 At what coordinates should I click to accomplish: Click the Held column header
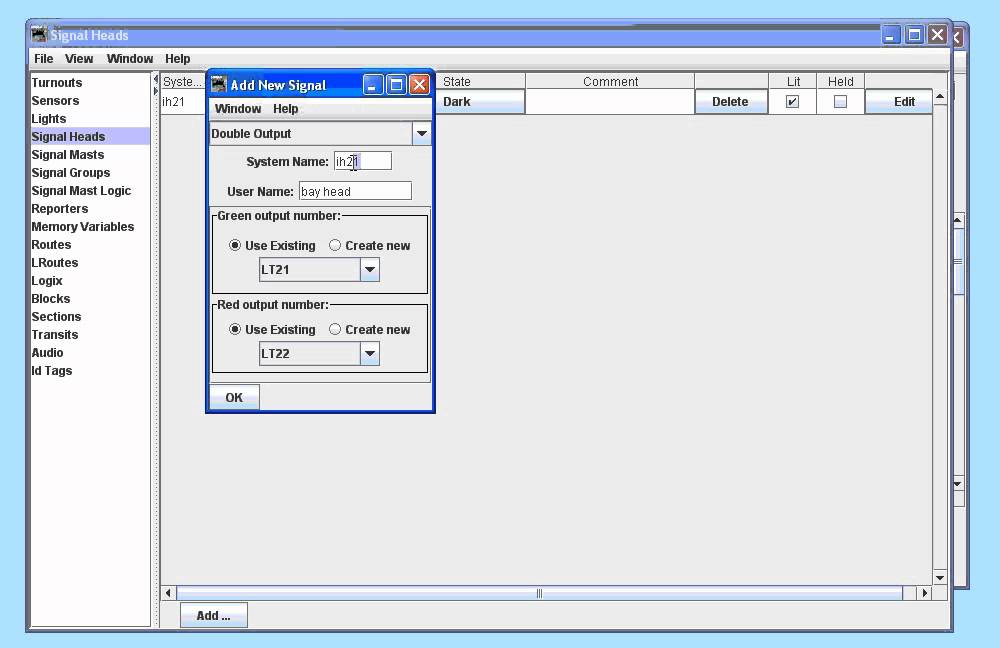tap(841, 82)
